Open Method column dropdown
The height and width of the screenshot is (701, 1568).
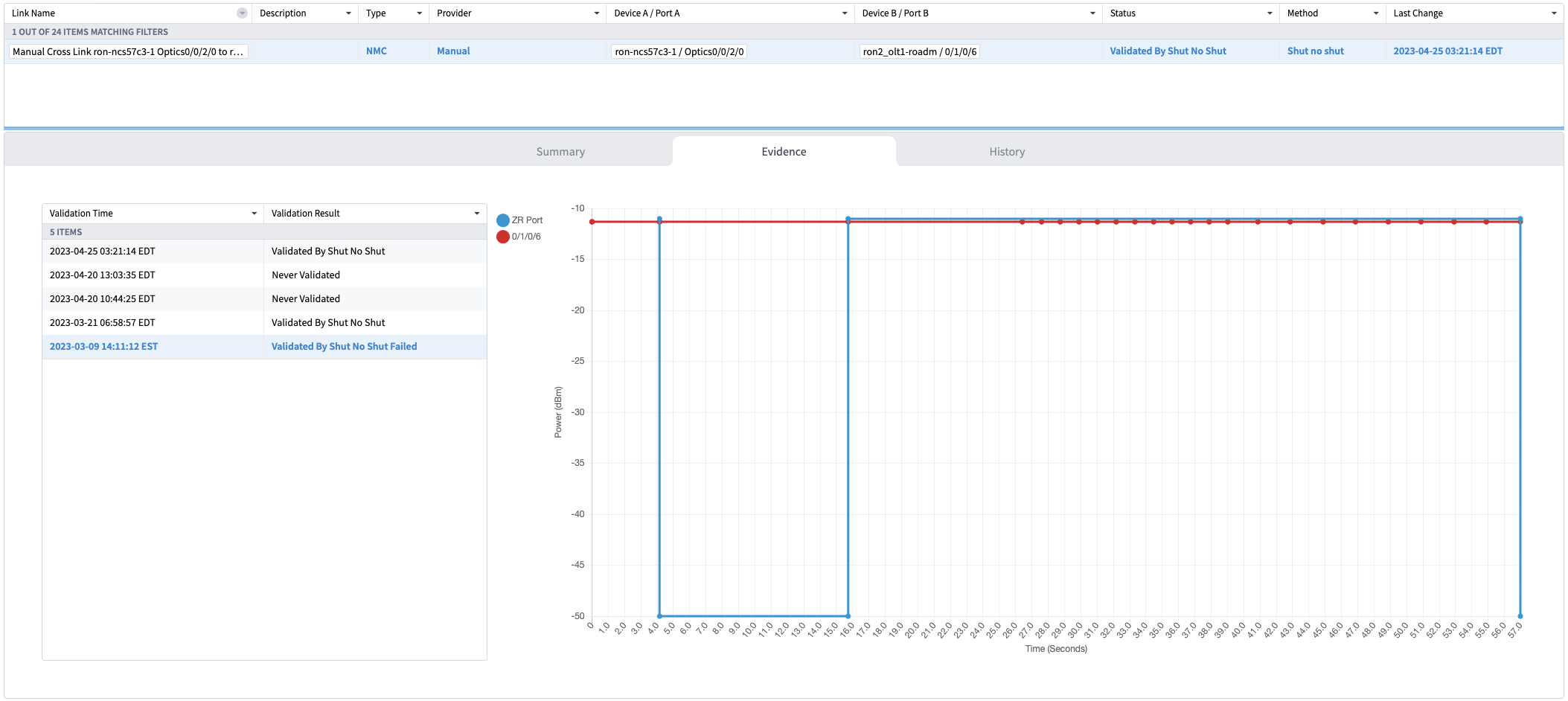point(1376,13)
